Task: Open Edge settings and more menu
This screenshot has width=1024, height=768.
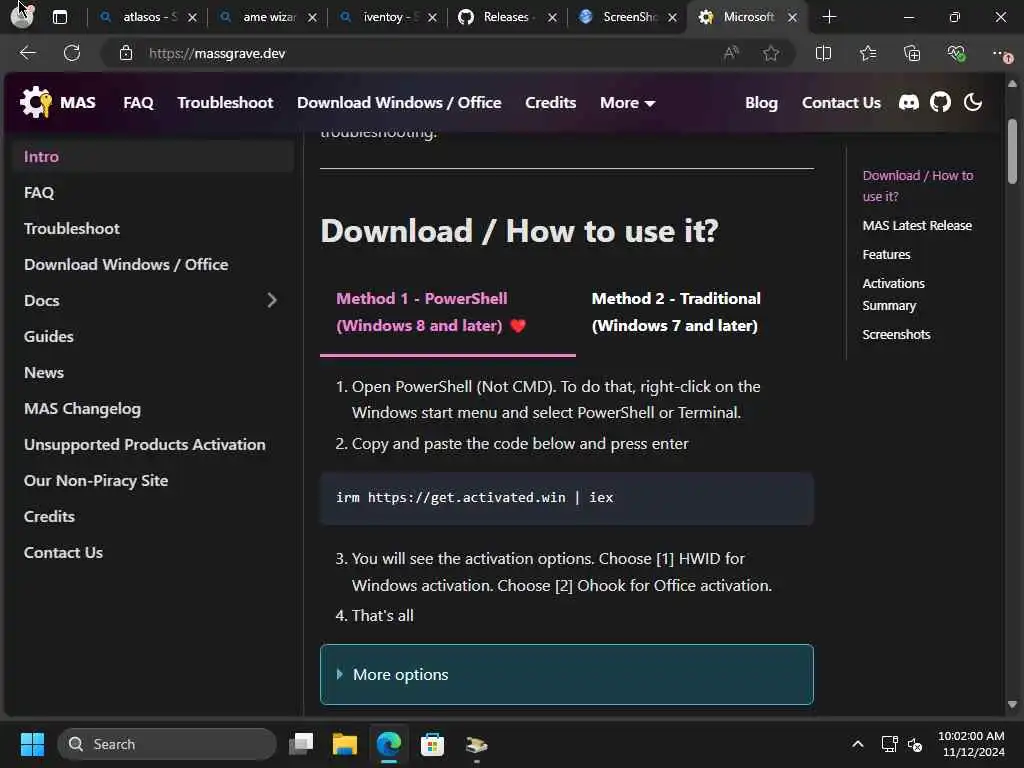Action: 1000,53
